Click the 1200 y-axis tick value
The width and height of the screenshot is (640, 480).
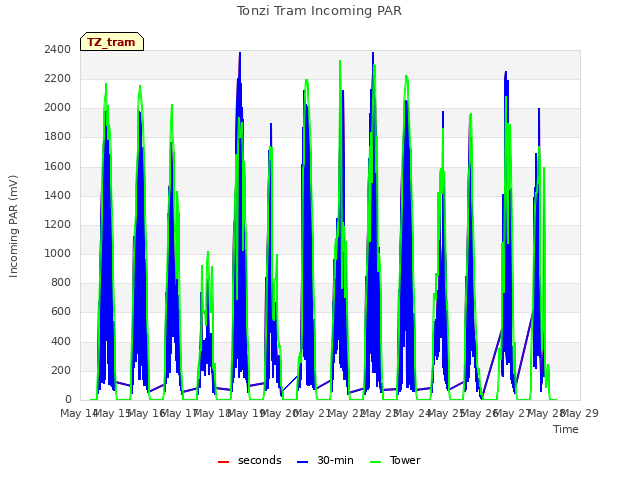[x=58, y=224]
